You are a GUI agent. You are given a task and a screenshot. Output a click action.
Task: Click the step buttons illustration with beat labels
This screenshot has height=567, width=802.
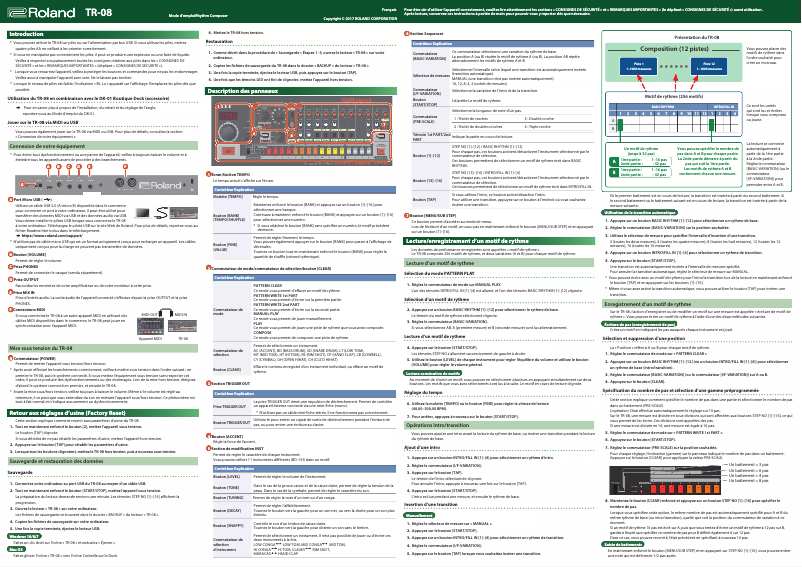[x=665, y=480]
